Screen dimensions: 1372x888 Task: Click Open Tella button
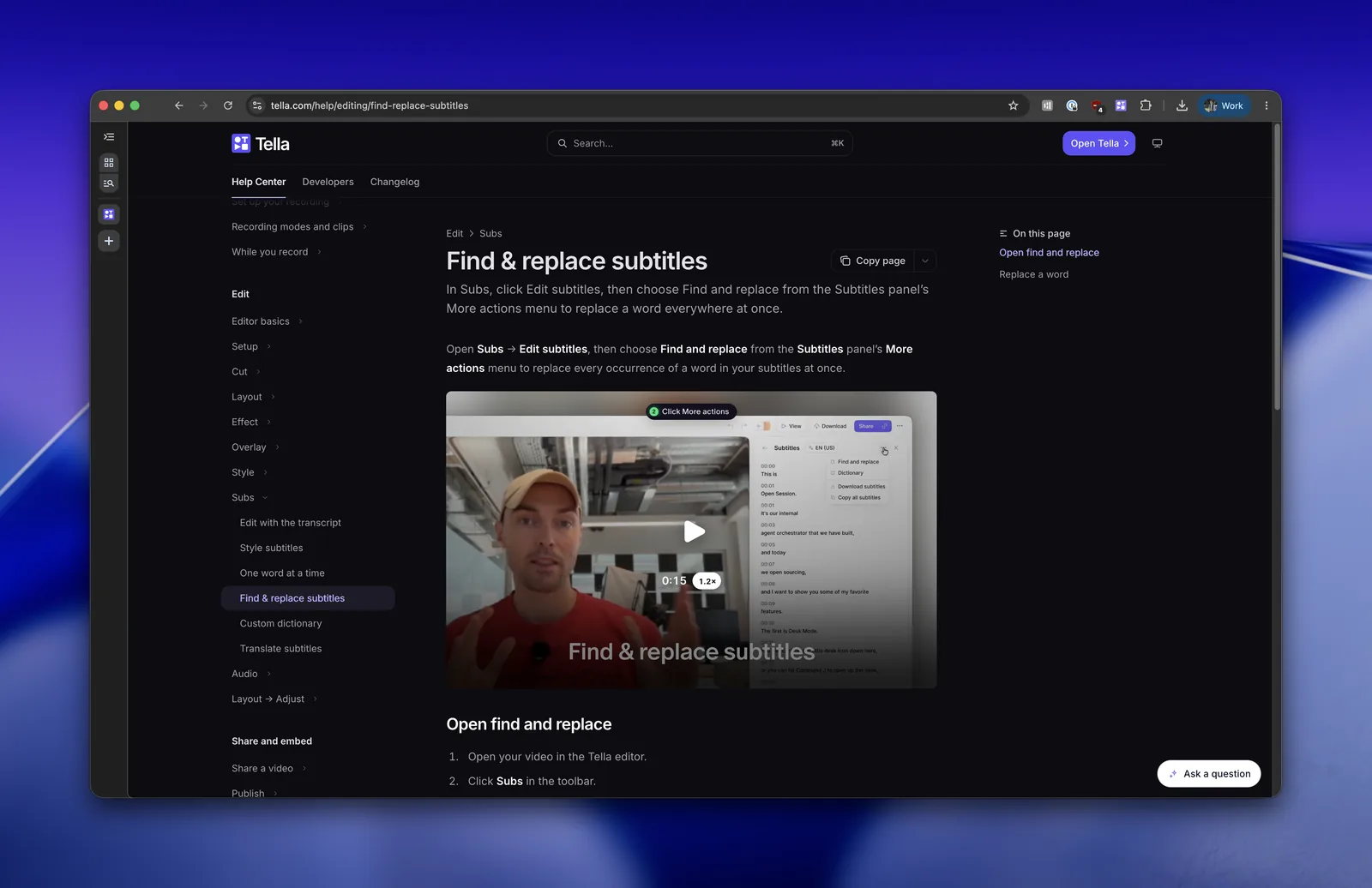click(1098, 143)
